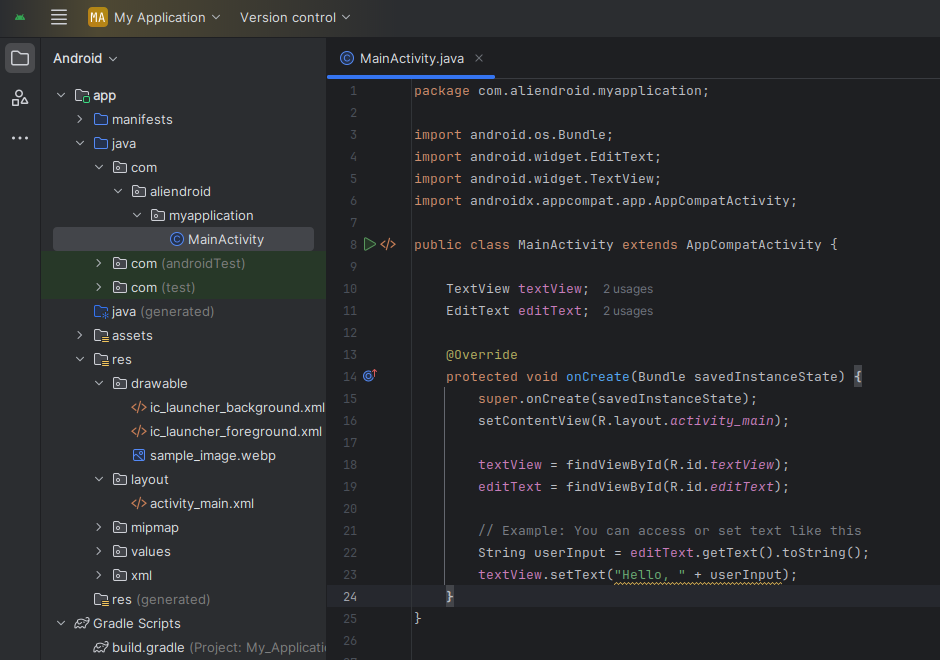Click the override gutter icon on line 14

pos(370,376)
